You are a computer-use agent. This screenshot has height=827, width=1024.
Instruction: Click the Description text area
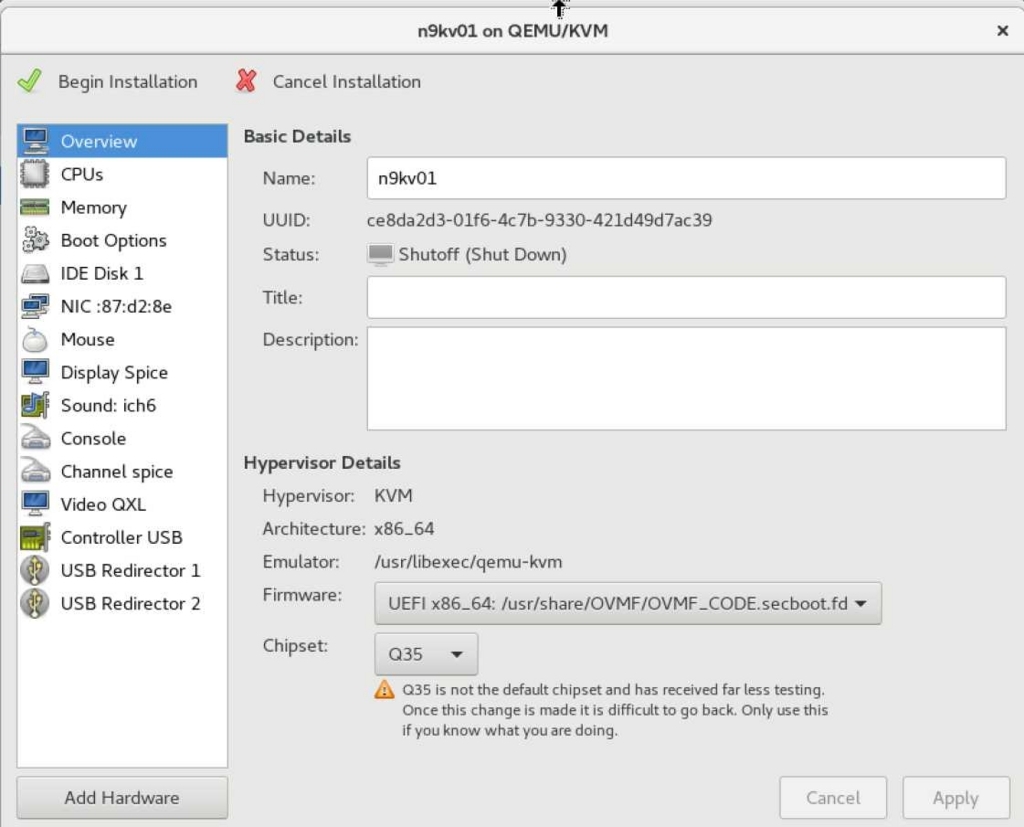pos(686,378)
